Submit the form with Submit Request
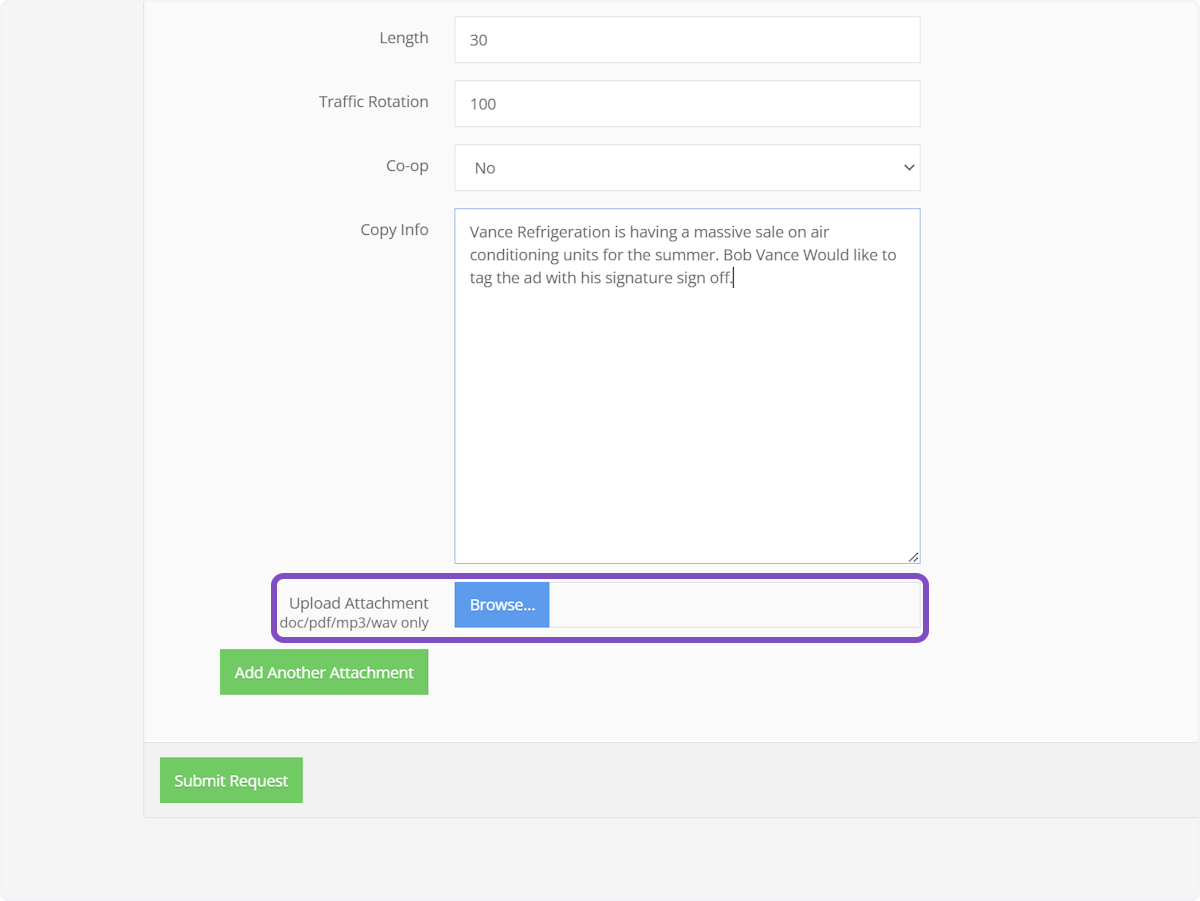 click(231, 781)
